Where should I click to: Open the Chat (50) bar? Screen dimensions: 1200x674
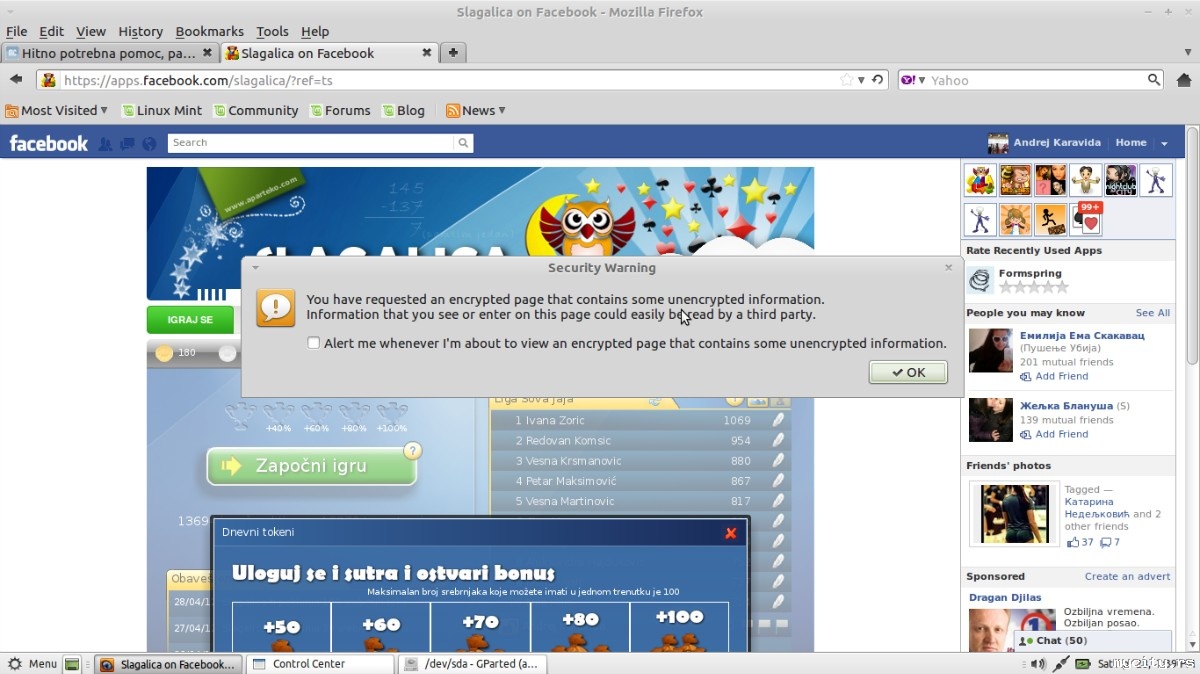(1093, 640)
